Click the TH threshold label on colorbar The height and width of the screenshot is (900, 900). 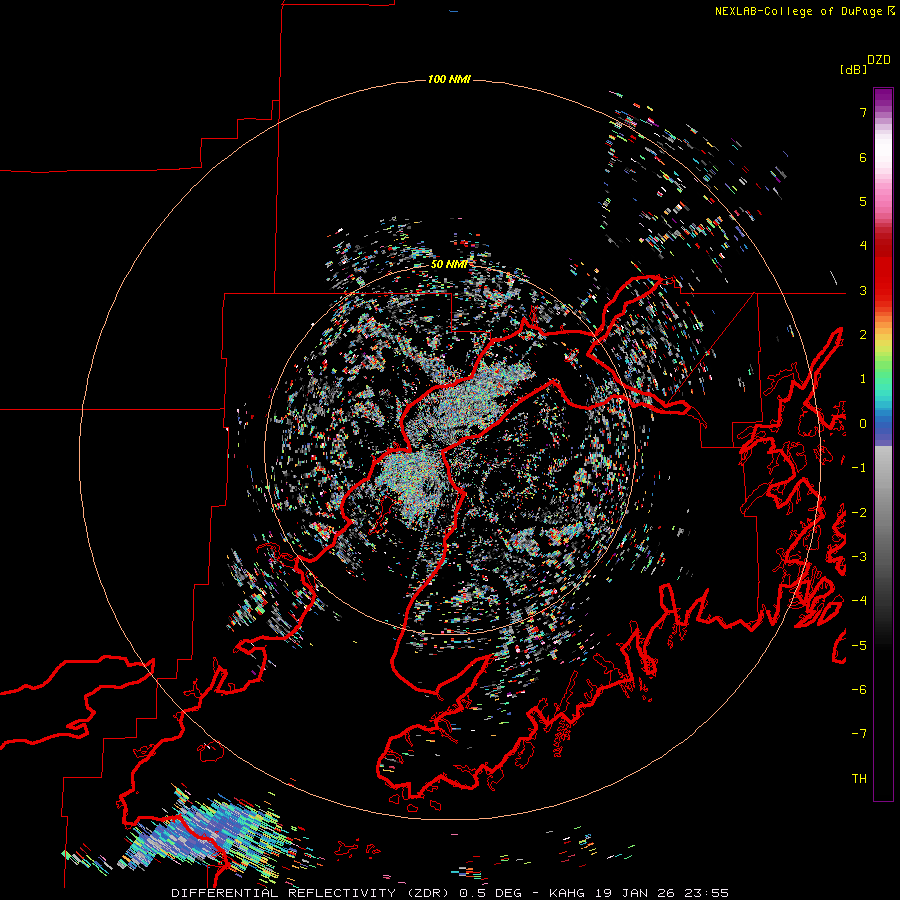point(859,779)
